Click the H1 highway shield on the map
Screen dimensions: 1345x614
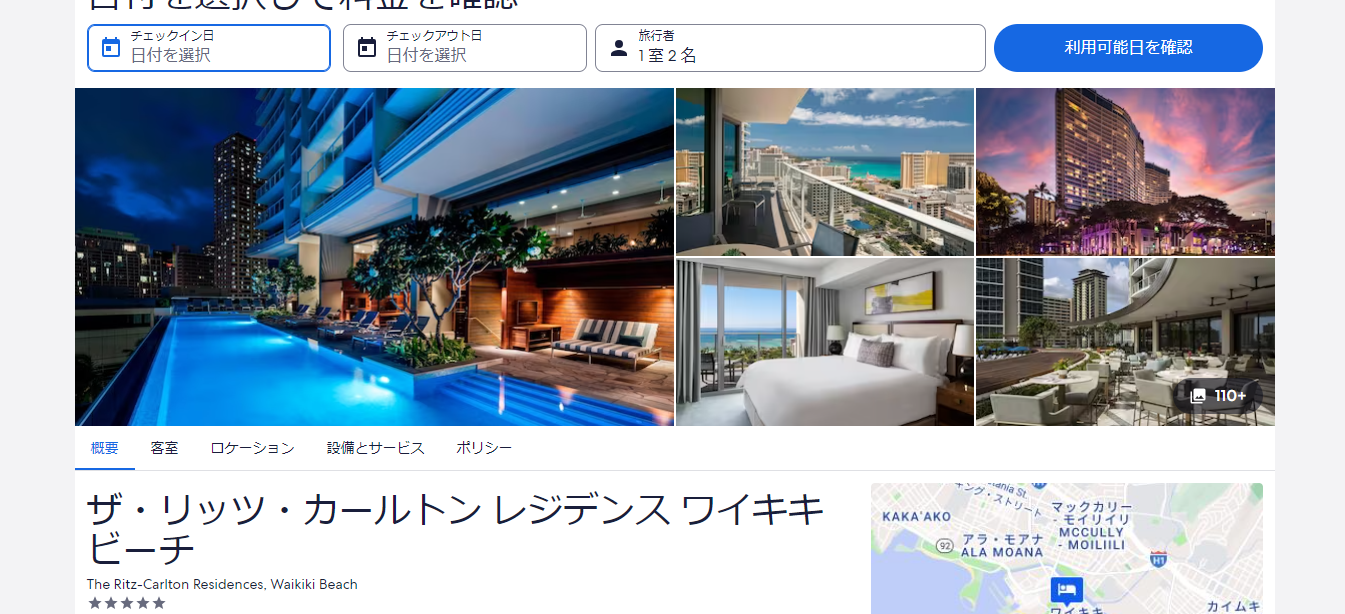tap(1159, 559)
